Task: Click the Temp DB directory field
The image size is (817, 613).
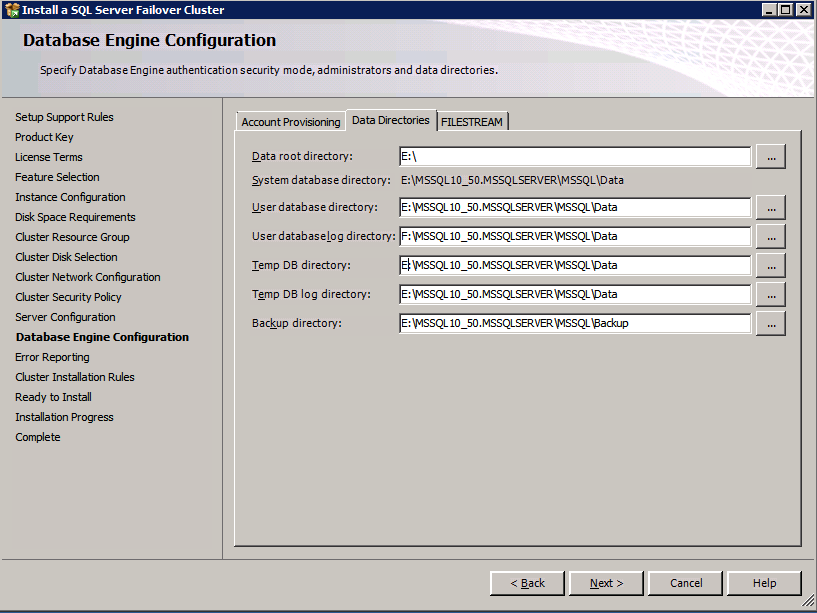Action: pos(575,265)
